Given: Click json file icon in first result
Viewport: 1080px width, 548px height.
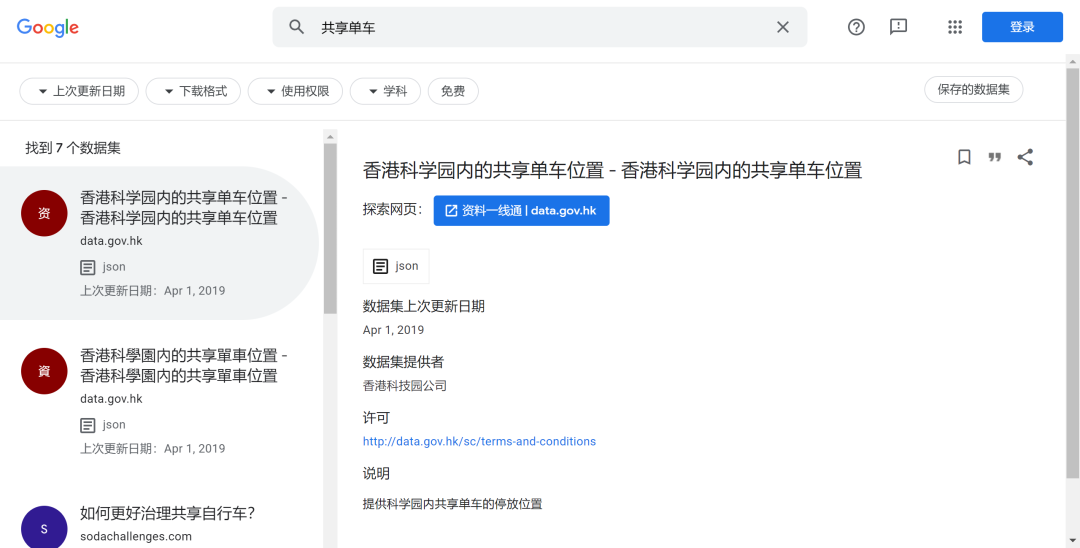Looking at the screenshot, I should click(x=87, y=267).
